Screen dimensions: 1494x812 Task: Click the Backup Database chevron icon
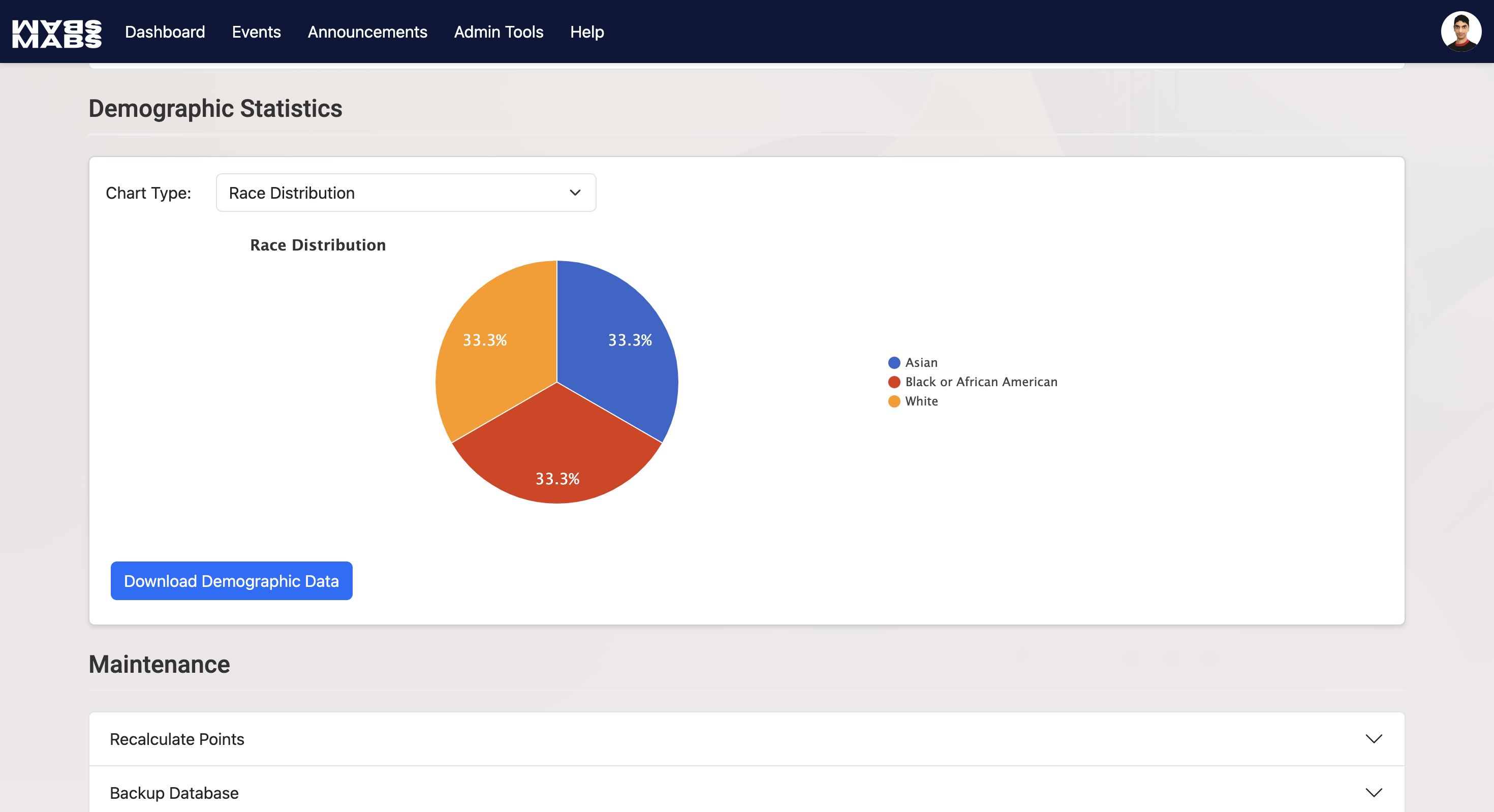pos(1374,792)
